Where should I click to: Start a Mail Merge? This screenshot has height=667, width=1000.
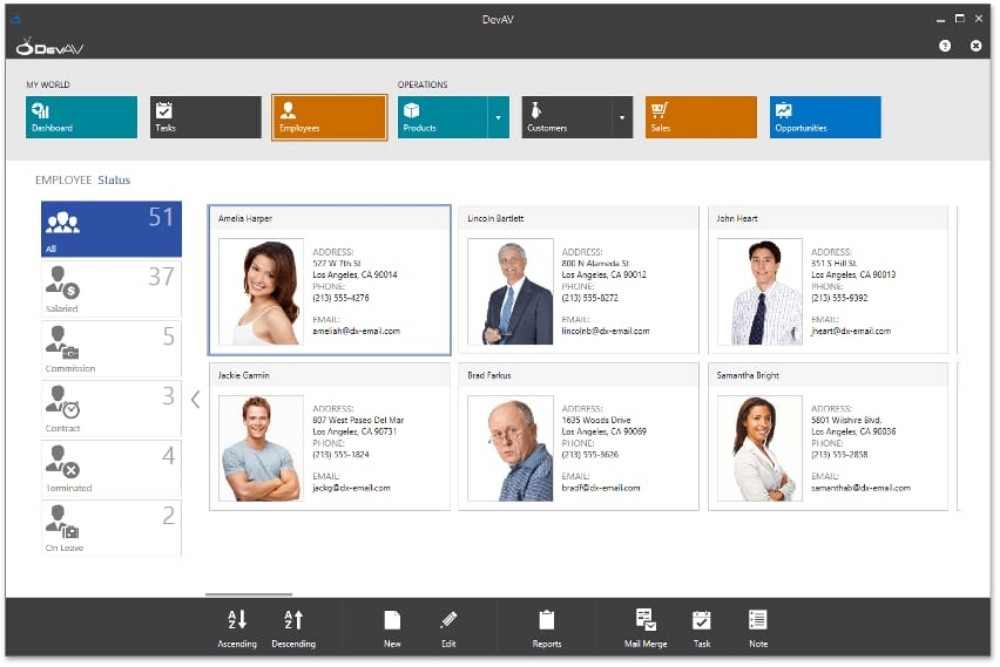point(645,620)
